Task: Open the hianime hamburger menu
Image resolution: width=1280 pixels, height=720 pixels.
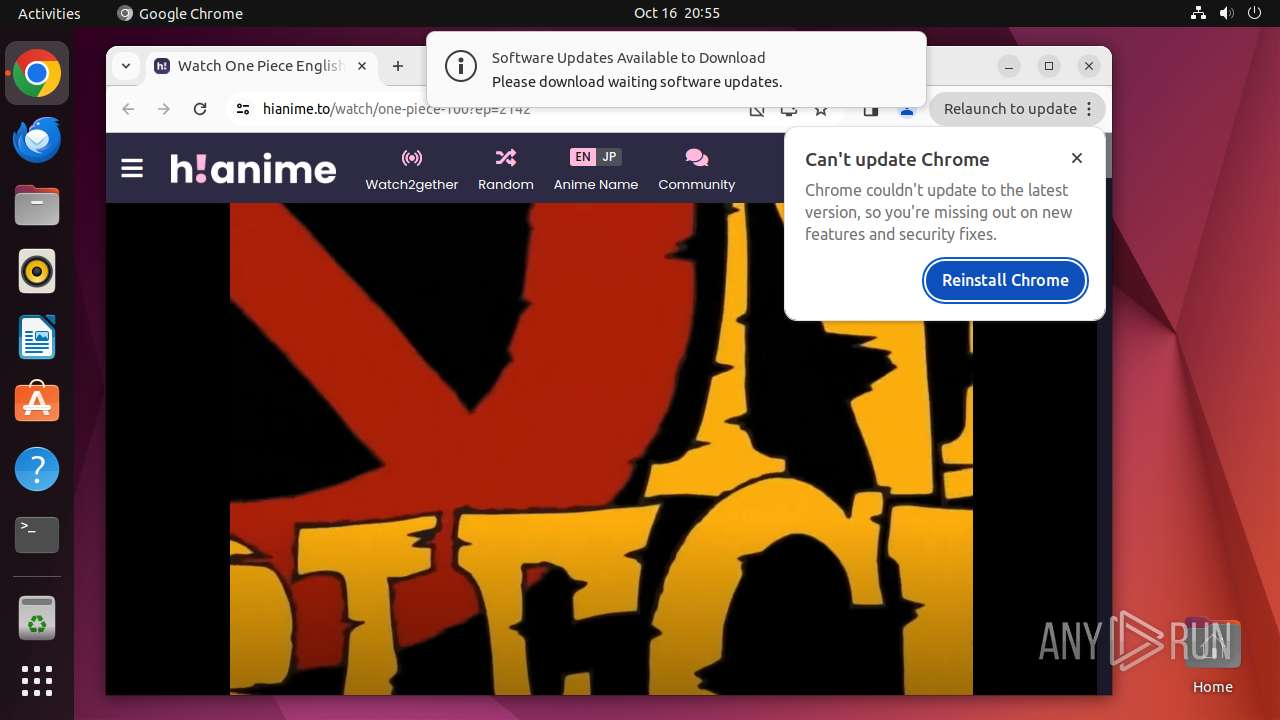Action: coord(132,168)
